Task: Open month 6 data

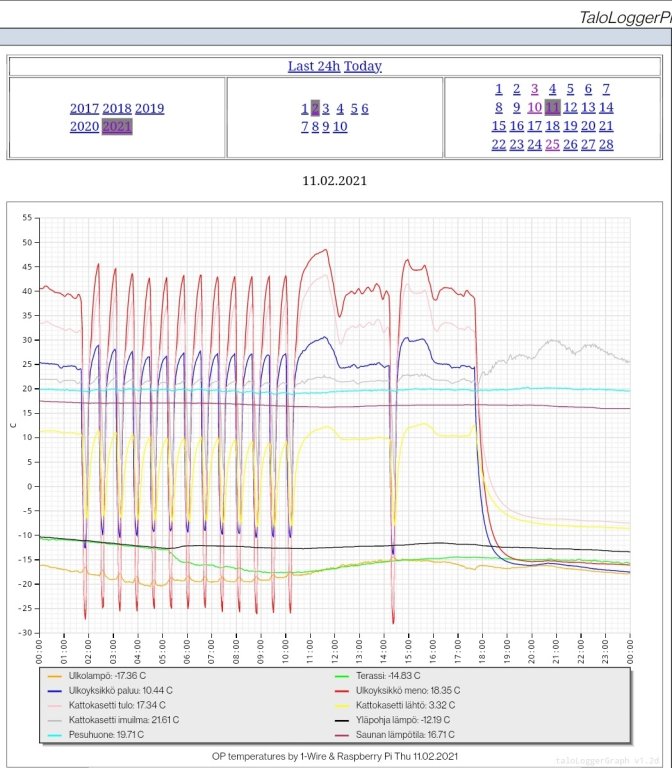Action: pyautogui.click(x=365, y=108)
